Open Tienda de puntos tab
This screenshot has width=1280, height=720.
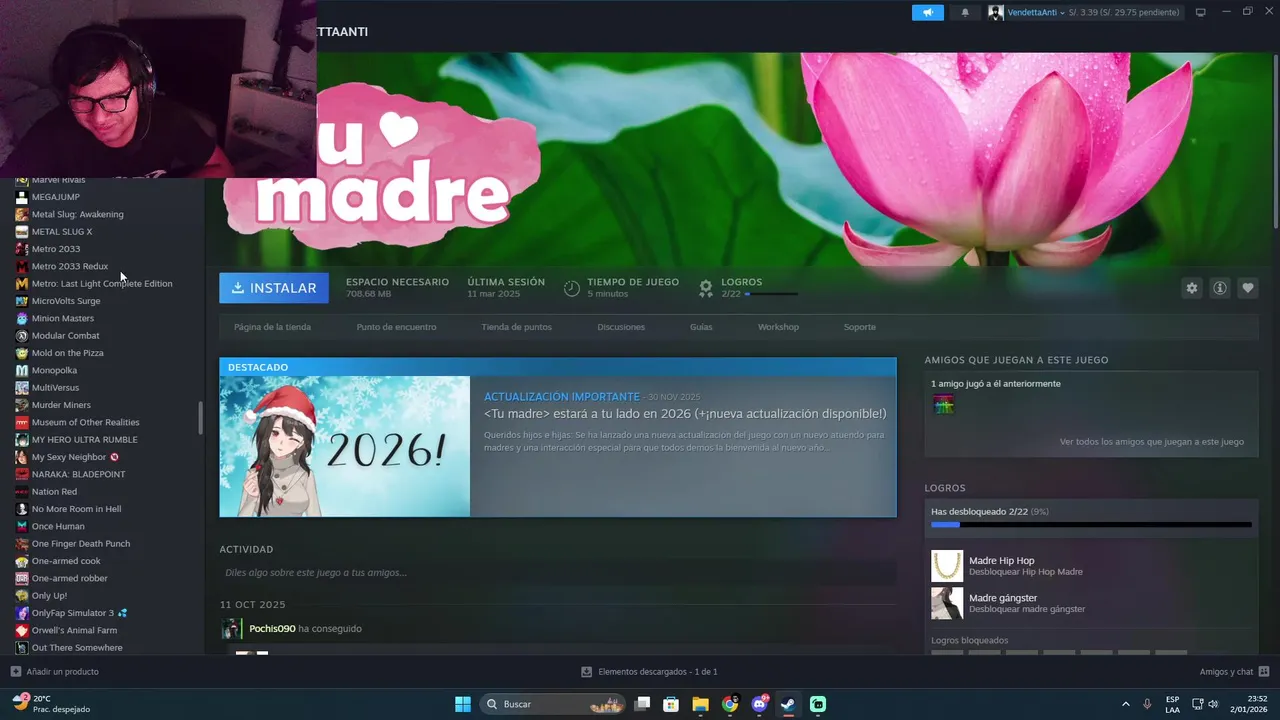click(516, 327)
